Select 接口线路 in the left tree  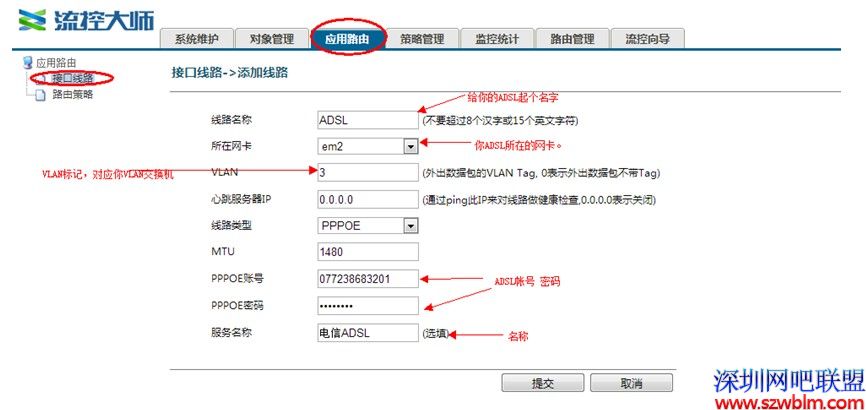(72, 78)
